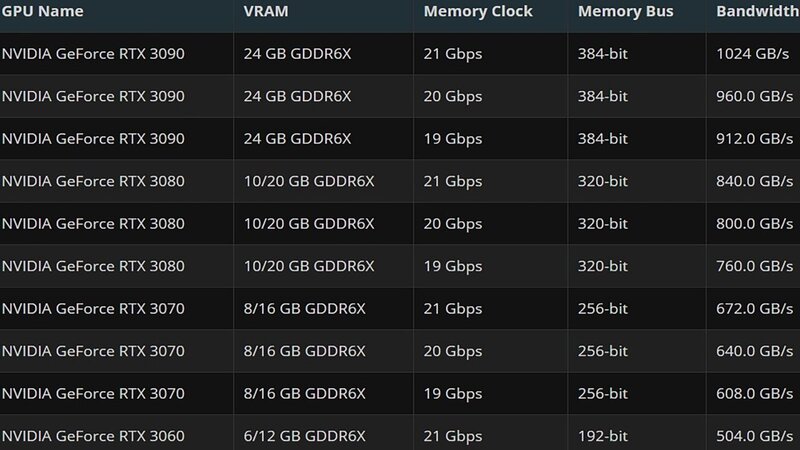Viewport: 800px width, 450px height.
Task: Click the 840.0 GB/s bandwidth cell
Action: pyautogui.click(x=755, y=181)
